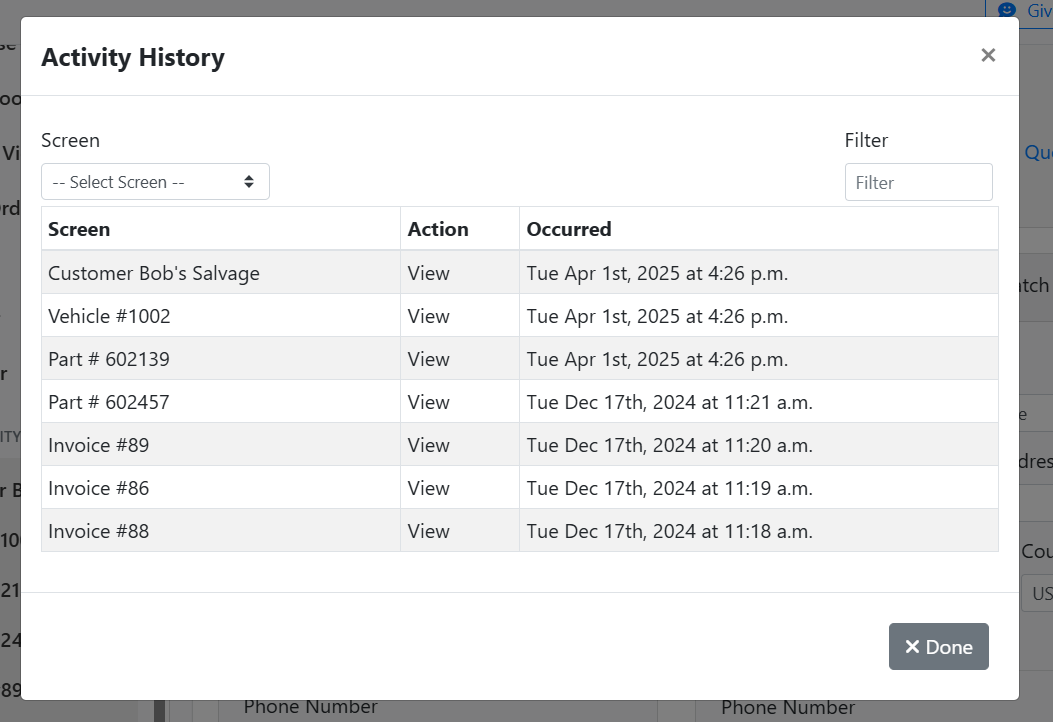This screenshot has height=722, width=1053.
Task: Click the Invoice #88 entry
Action: (x=98, y=531)
